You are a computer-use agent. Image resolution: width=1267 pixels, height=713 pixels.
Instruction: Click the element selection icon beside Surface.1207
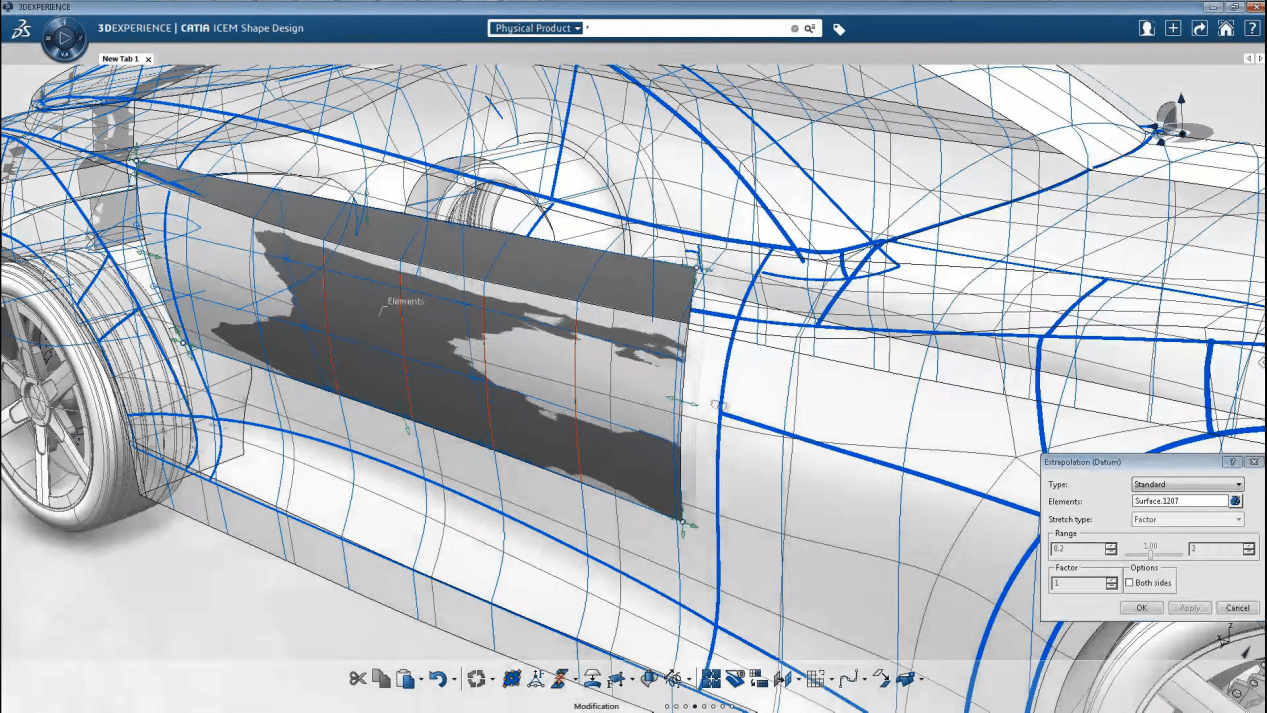[1236, 501]
